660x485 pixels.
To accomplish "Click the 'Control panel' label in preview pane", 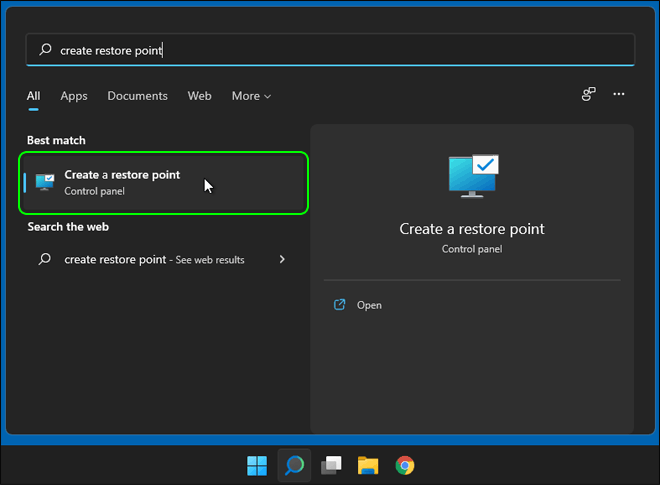I will [x=472, y=249].
